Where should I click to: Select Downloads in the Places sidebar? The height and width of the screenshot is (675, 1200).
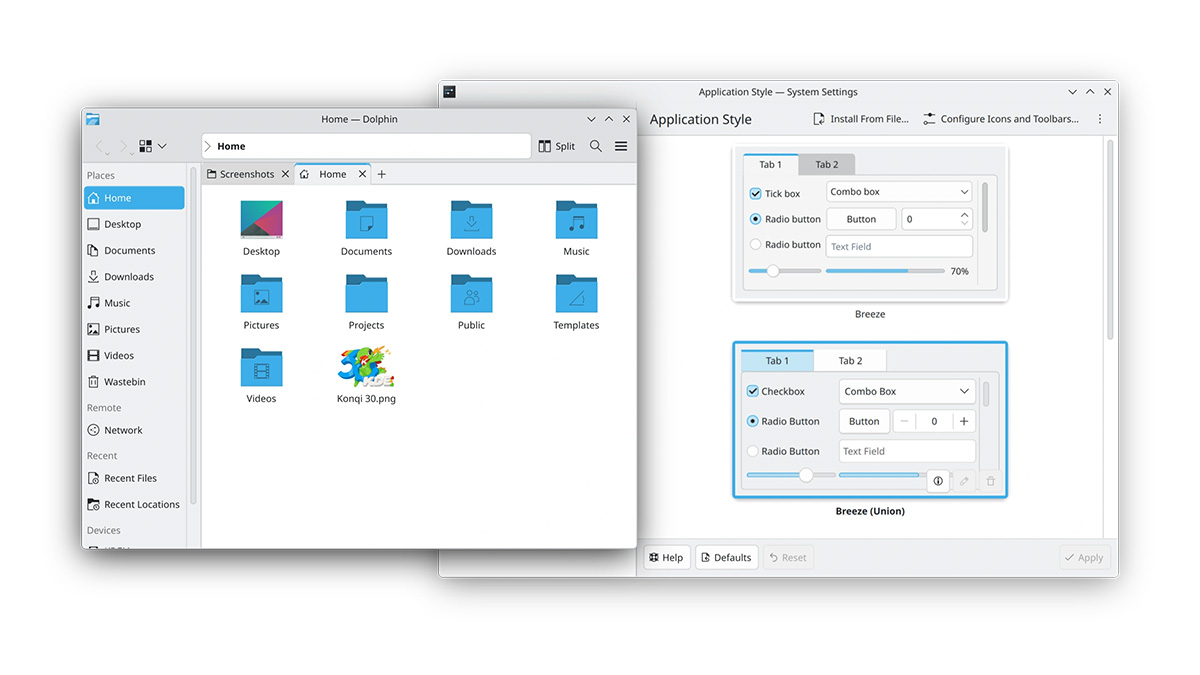(134, 276)
